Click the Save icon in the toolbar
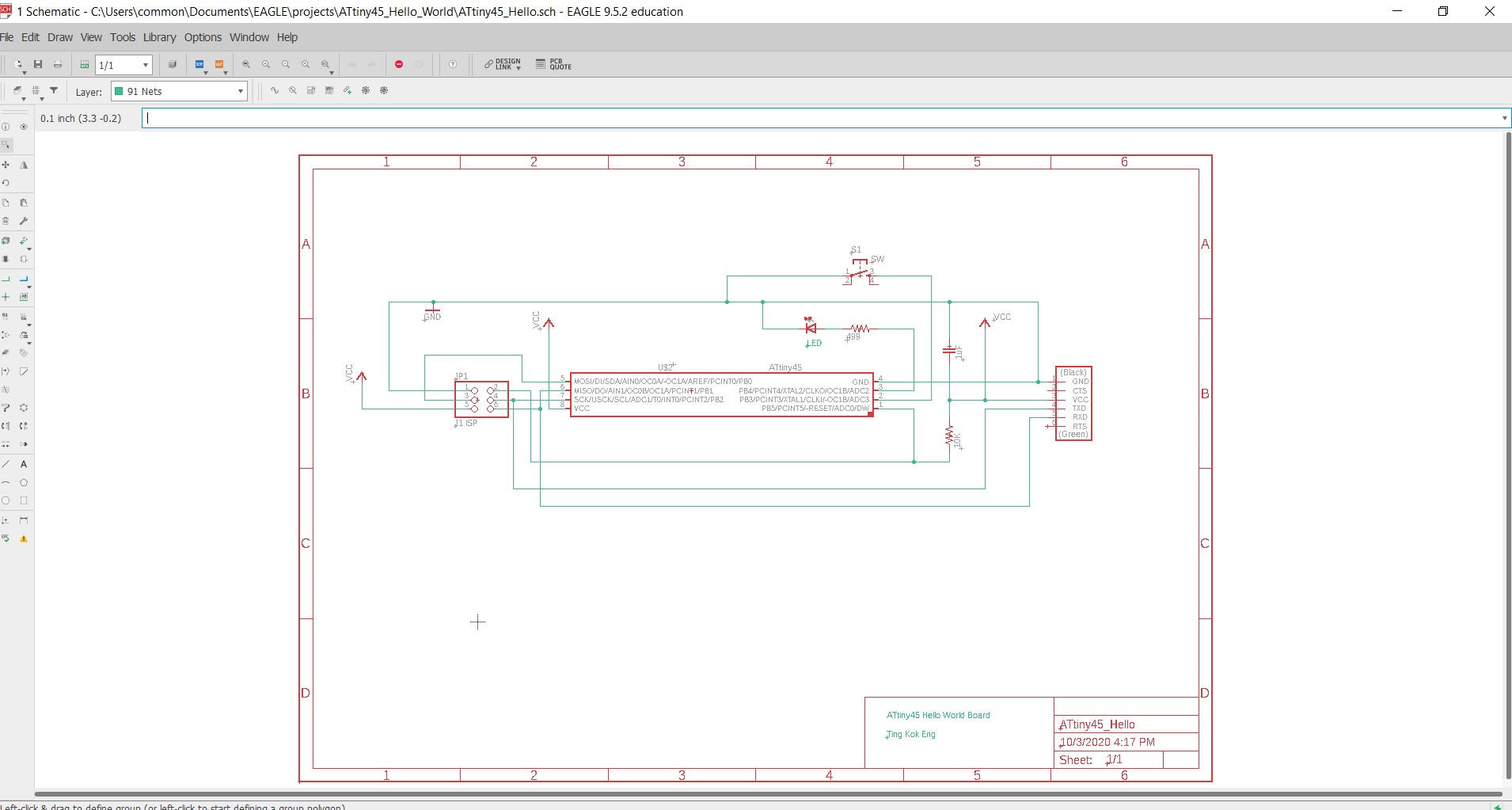 coord(37,64)
